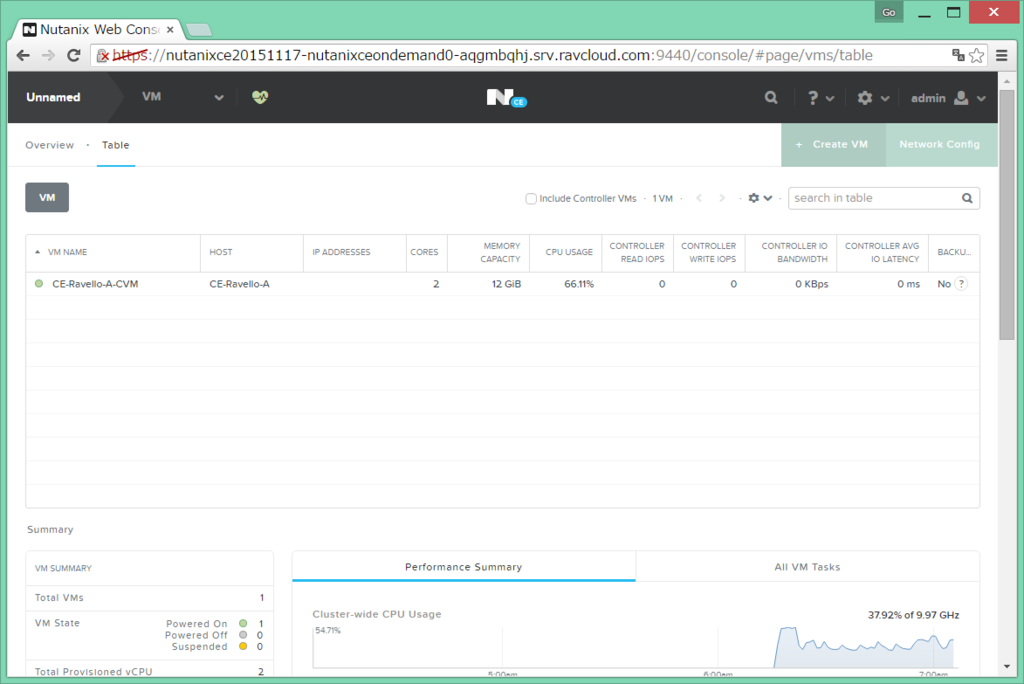Click the Cluster-wide CPU Usage chart
The width and height of the screenshot is (1024, 684).
tap(635, 647)
